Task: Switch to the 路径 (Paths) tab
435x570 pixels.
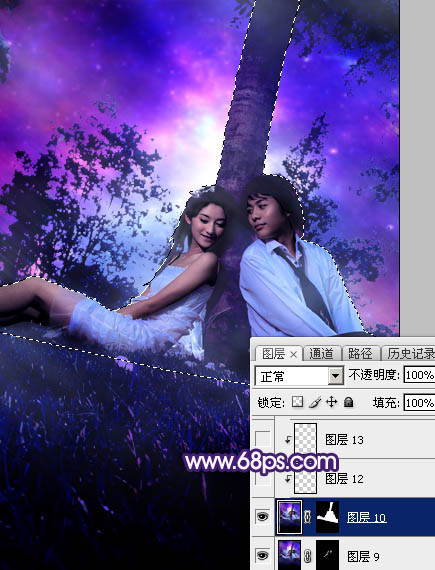Action: 361,353
